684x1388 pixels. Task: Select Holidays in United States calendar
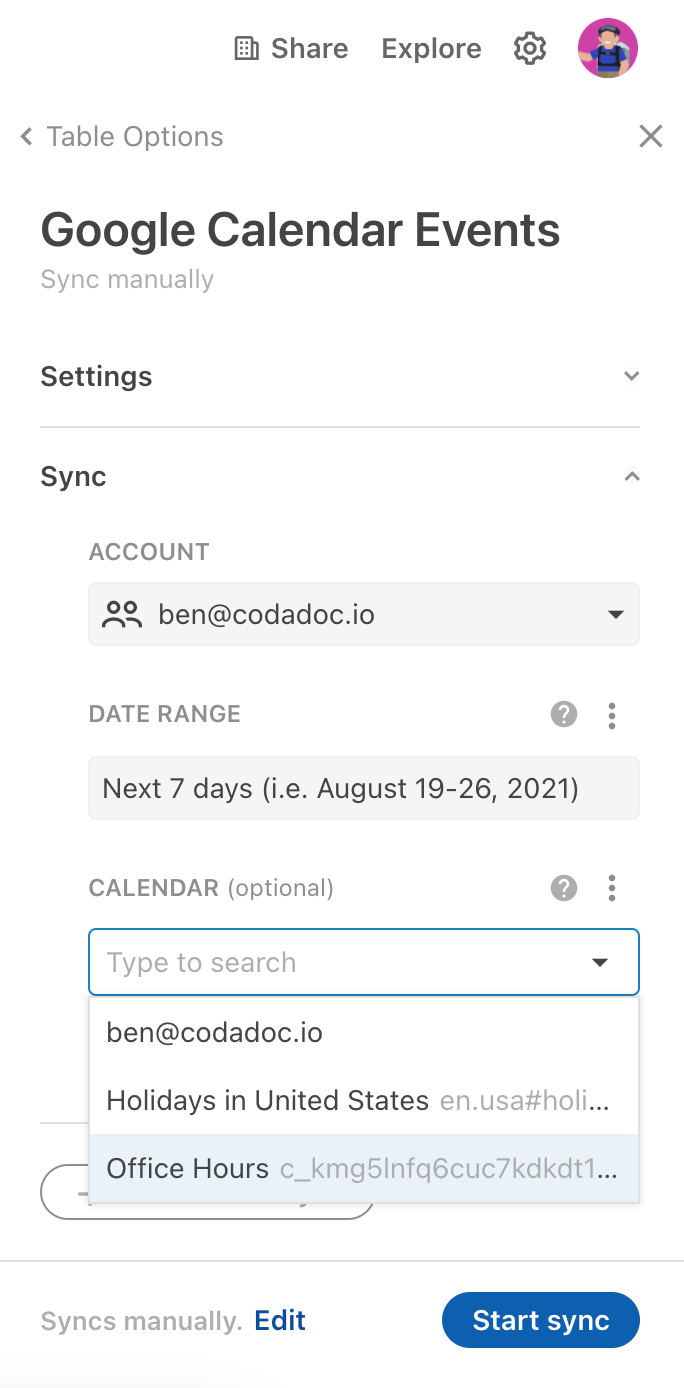[x=364, y=1100]
